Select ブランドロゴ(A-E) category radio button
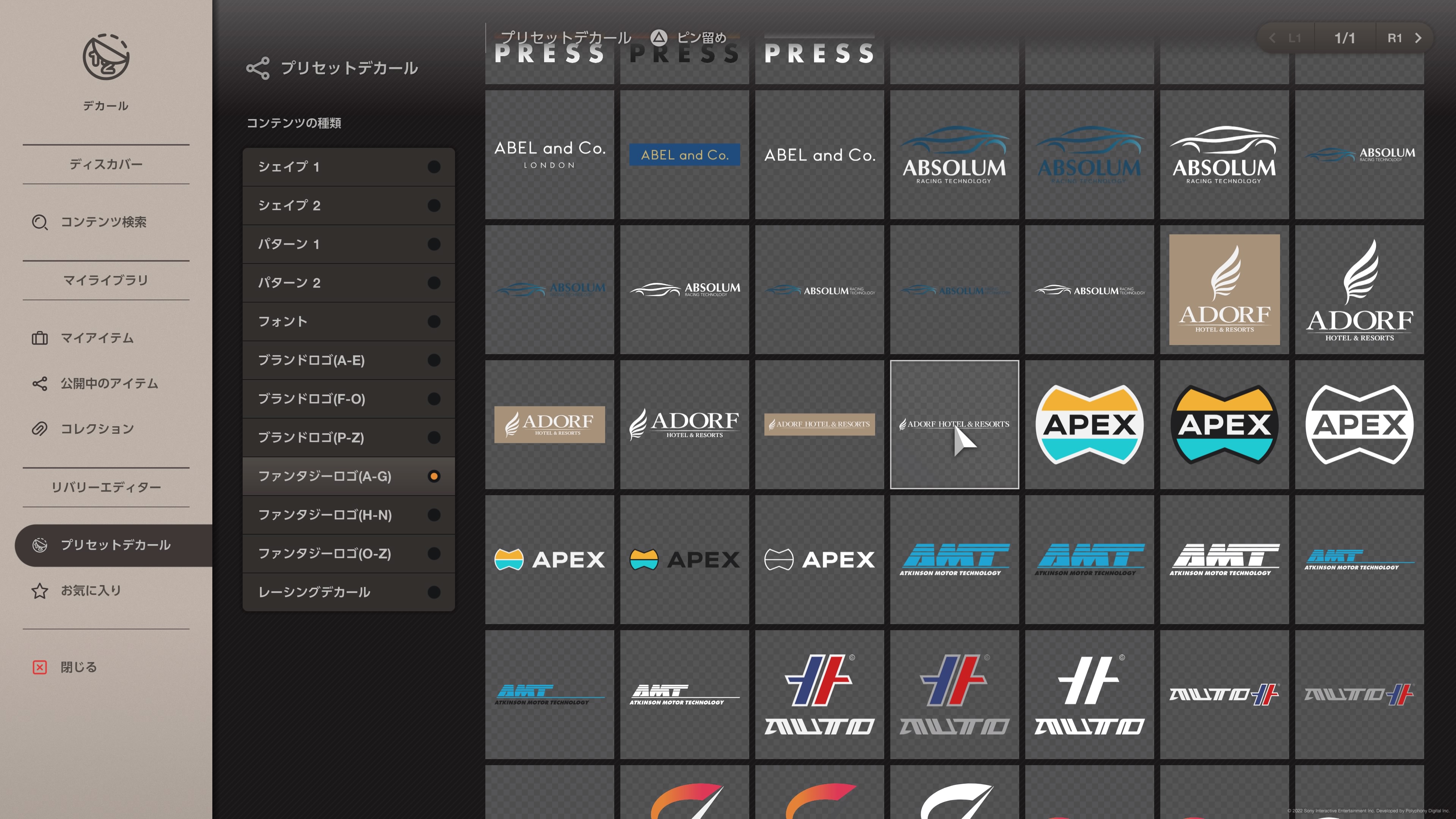This screenshot has height=819, width=1456. (433, 360)
